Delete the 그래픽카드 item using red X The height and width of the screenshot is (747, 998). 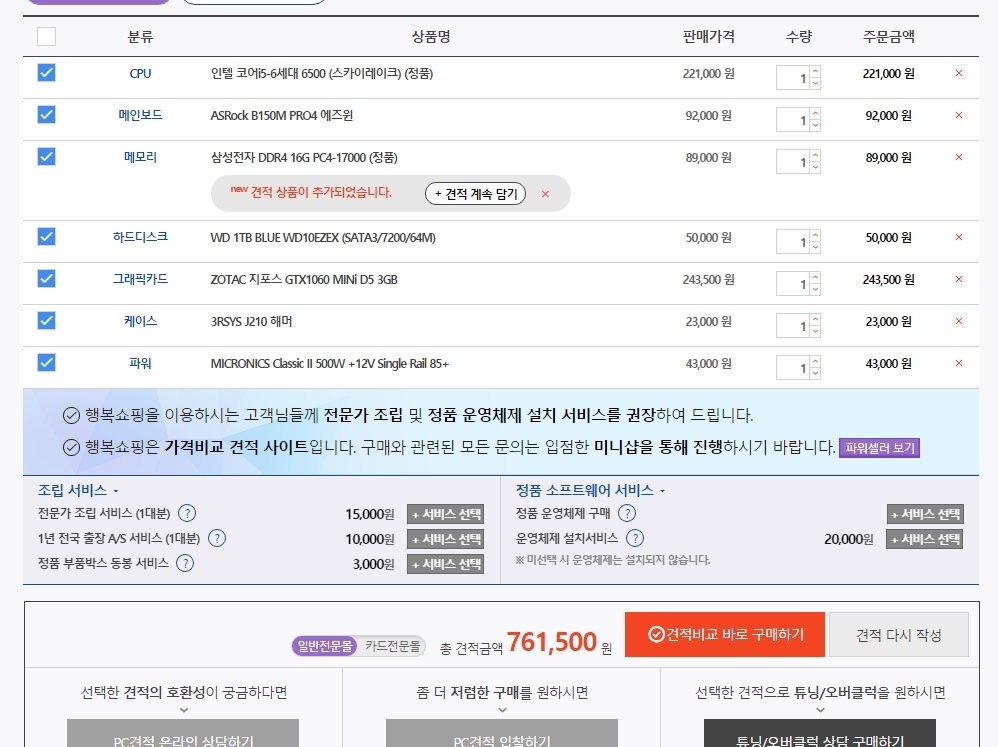(959, 279)
